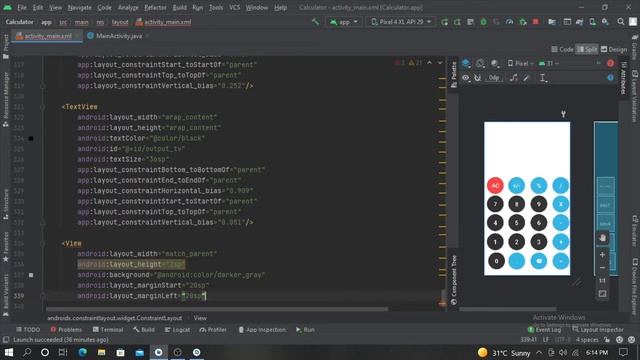Open the Logcat tool window
640x360 pixels.
point(177,329)
